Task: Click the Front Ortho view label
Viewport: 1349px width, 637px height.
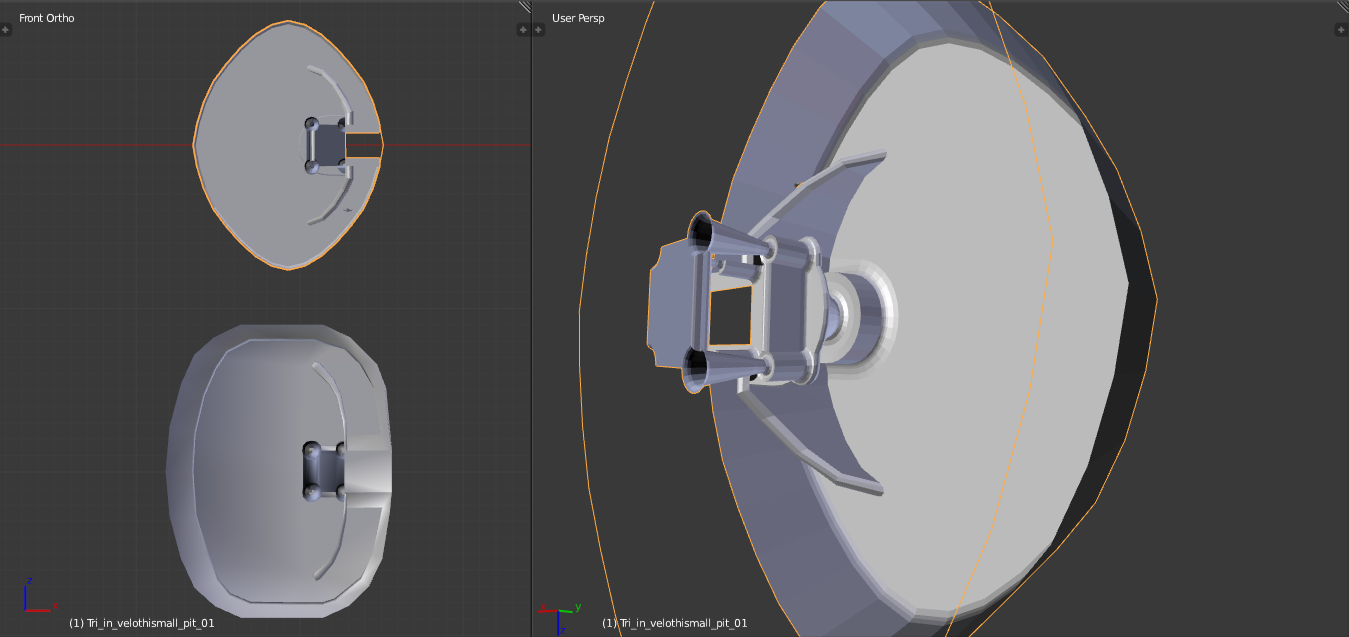Action: 47,18
